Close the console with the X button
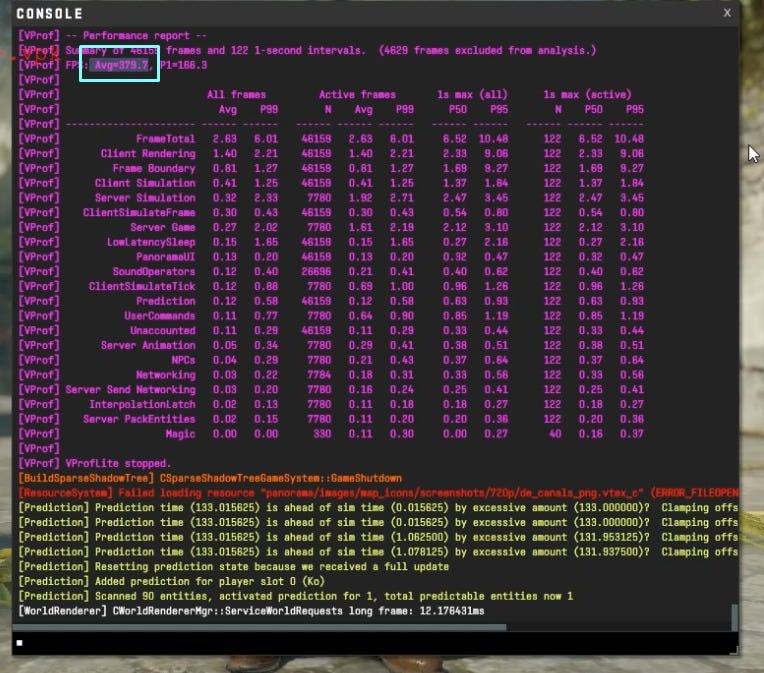 [727, 13]
